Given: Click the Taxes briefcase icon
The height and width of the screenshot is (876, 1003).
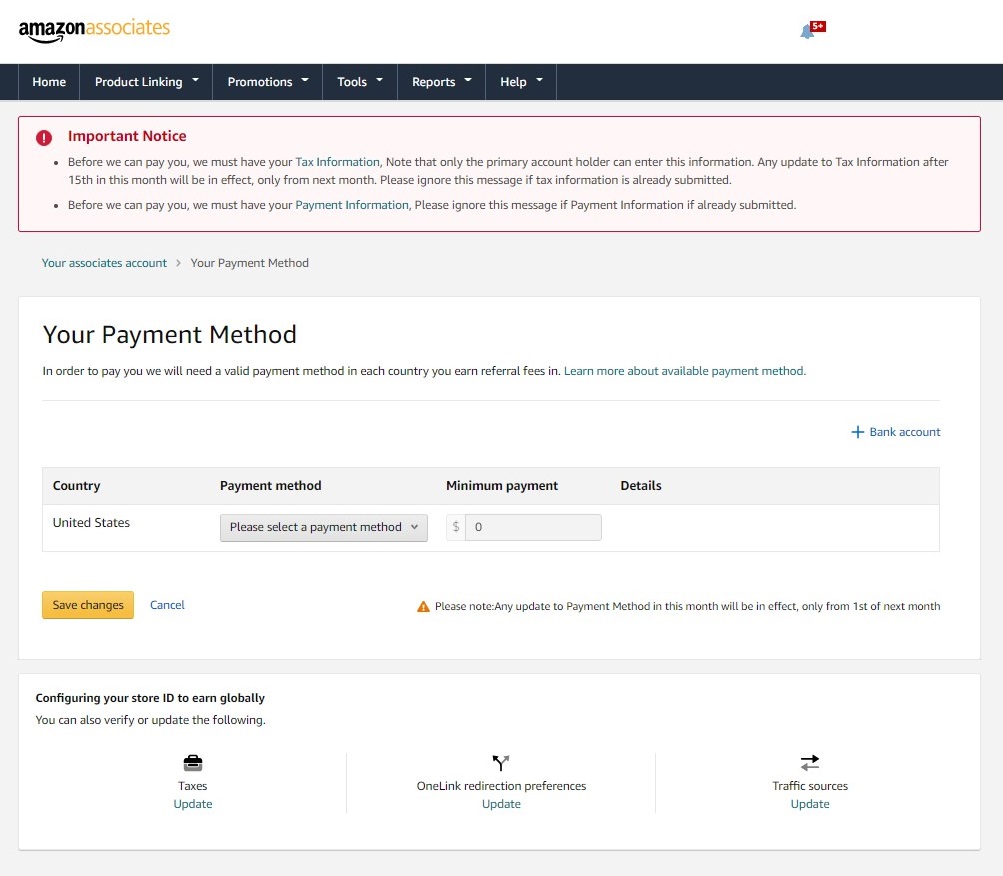Looking at the screenshot, I should [193, 763].
